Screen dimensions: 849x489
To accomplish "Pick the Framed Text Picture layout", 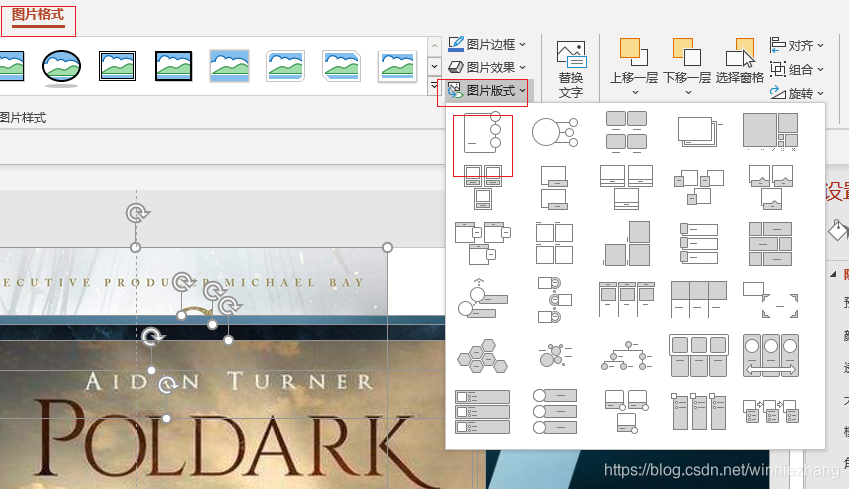I will (x=770, y=299).
